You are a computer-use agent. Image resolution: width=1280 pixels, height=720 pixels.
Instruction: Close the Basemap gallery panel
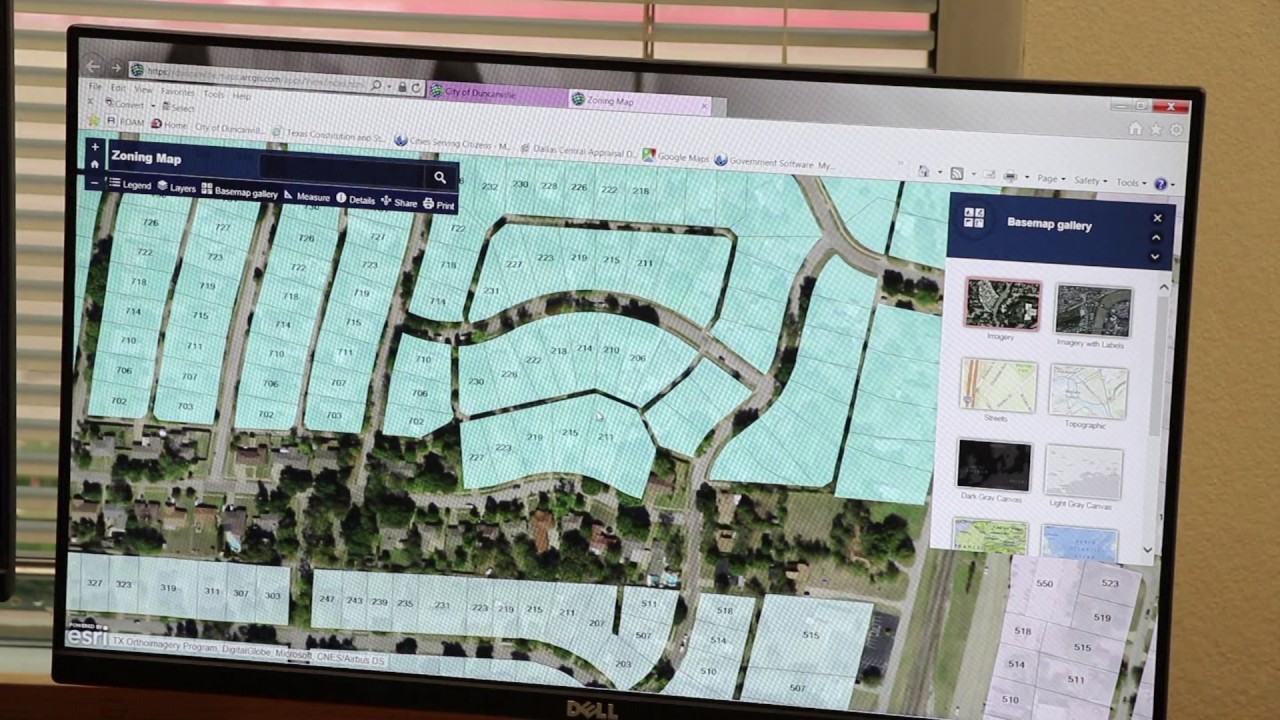click(1158, 218)
